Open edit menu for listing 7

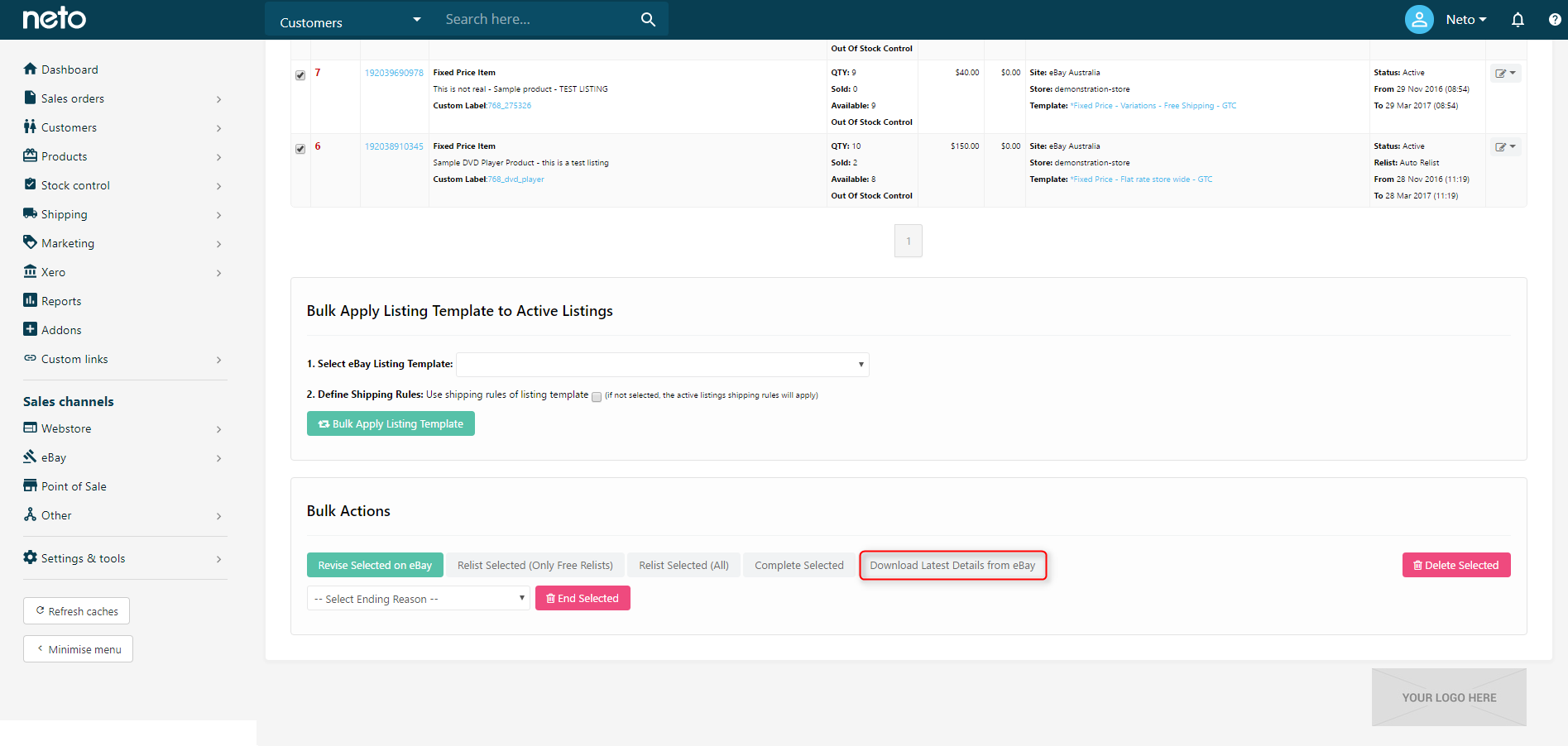point(1506,73)
